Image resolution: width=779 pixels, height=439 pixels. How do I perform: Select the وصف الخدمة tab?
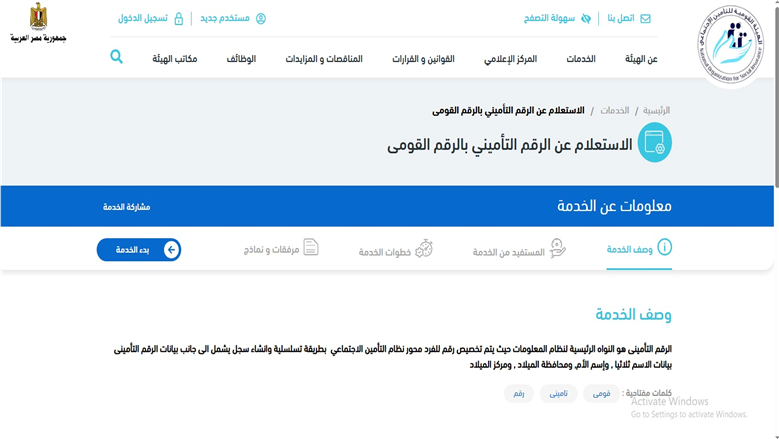[x=639, y=249]
